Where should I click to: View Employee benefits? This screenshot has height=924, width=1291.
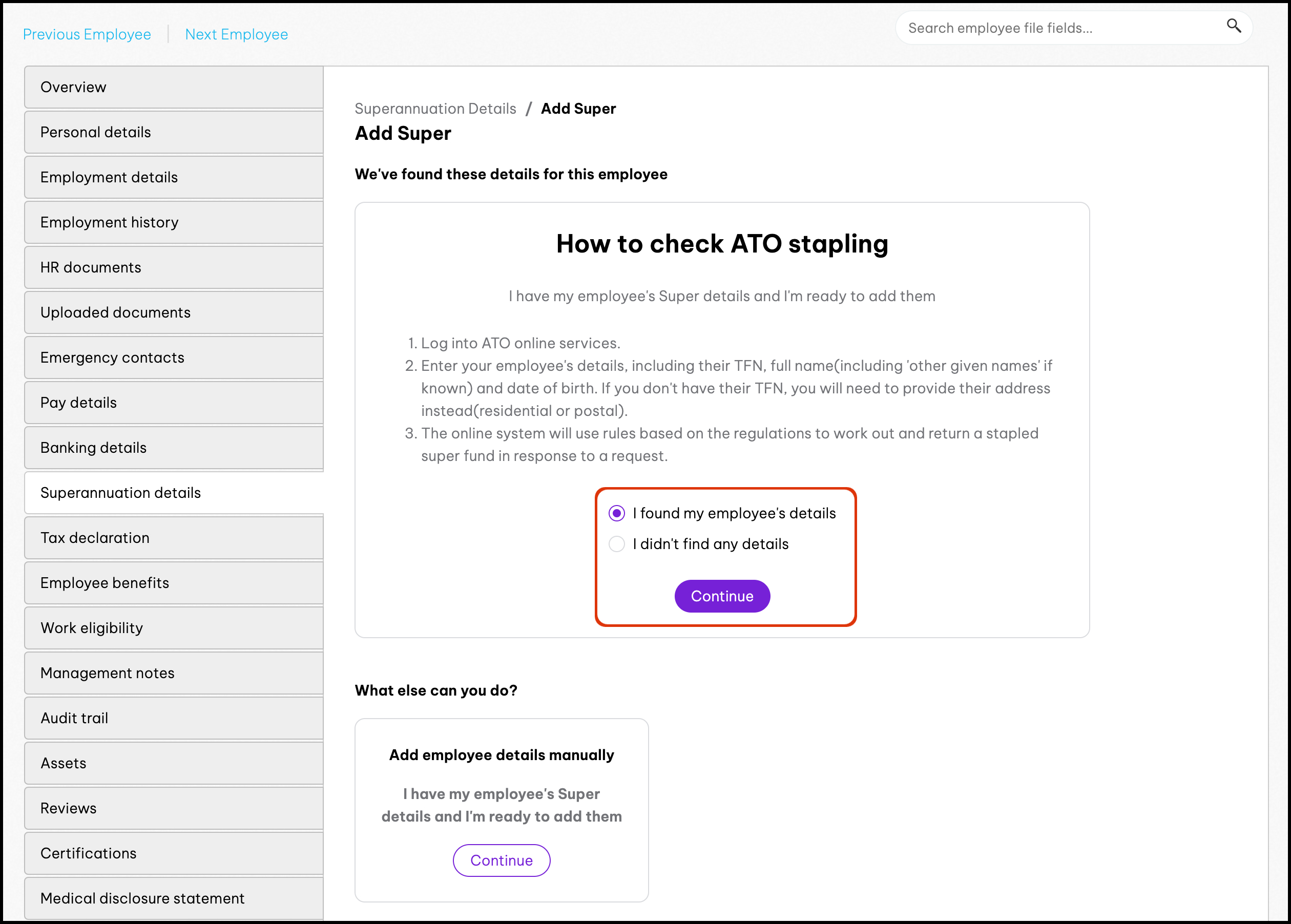174,582
